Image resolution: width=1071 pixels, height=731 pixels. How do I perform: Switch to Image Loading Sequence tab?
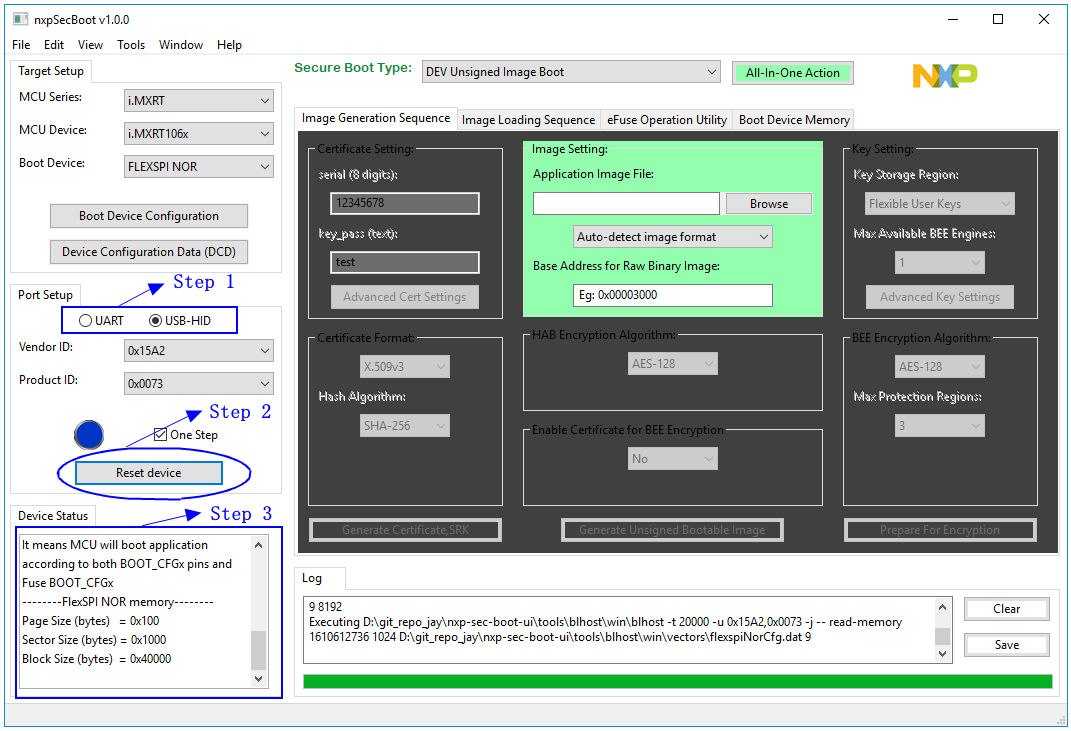coord(528,120)
